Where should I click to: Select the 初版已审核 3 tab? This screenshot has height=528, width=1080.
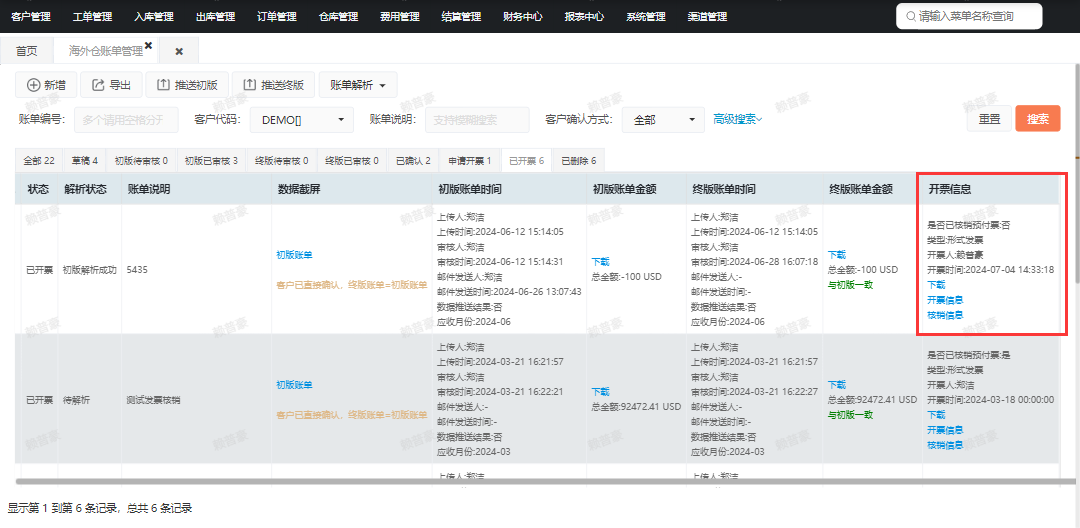point(211,160)
